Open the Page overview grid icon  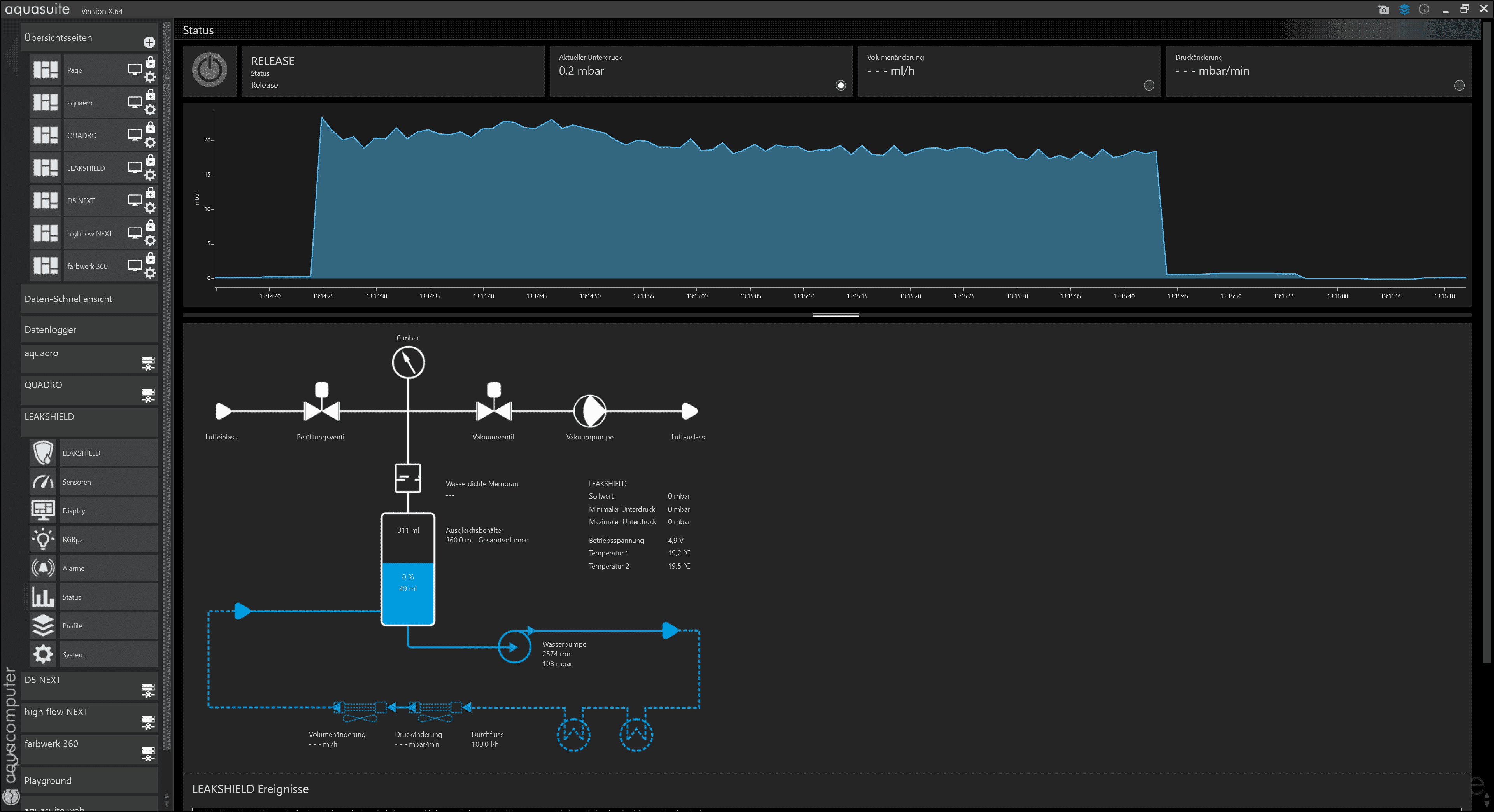46,70
